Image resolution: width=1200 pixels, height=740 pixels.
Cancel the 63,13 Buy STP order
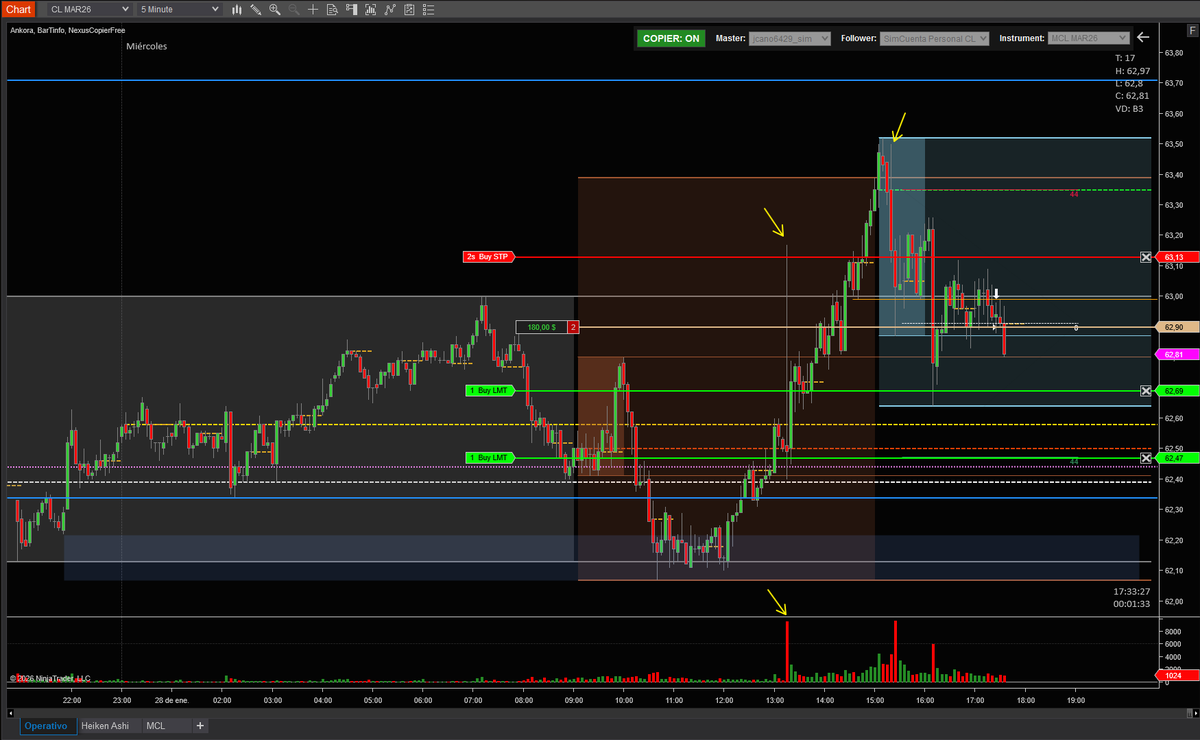[x=1146, y=257]
